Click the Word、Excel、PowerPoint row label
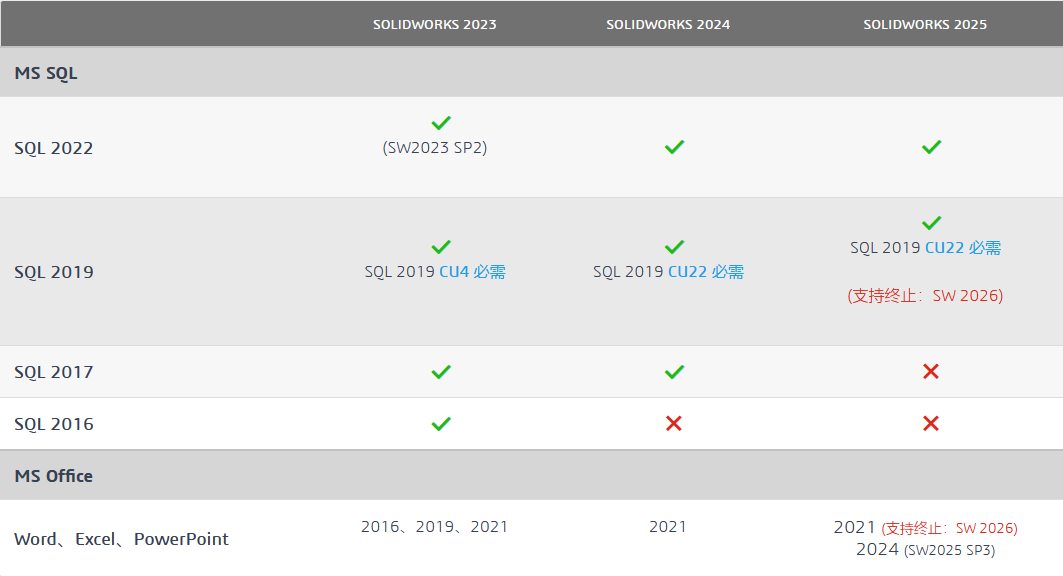Screen dimensions: 1063x576 (121, 539)
